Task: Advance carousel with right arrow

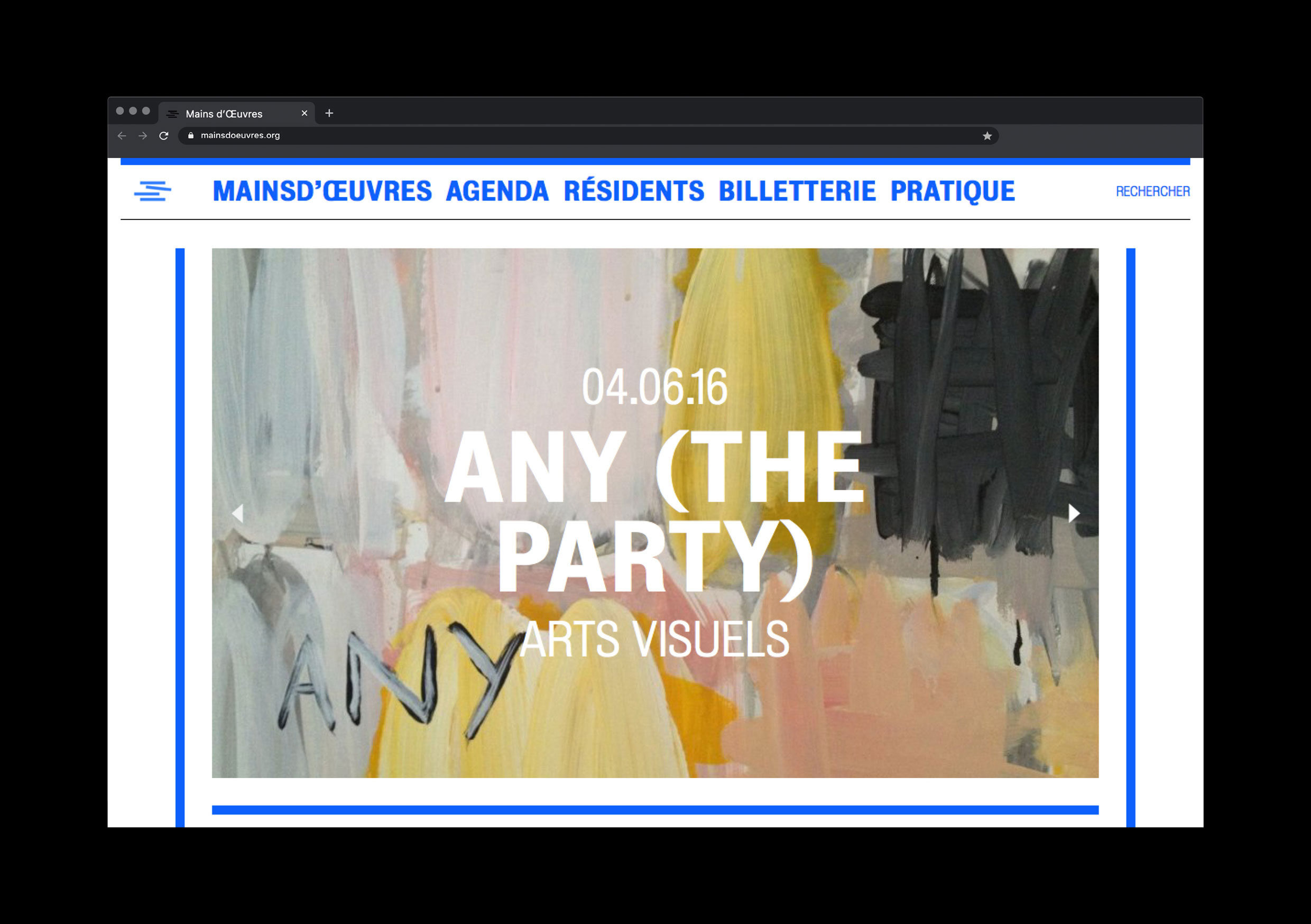Action: coord(1074,513)
